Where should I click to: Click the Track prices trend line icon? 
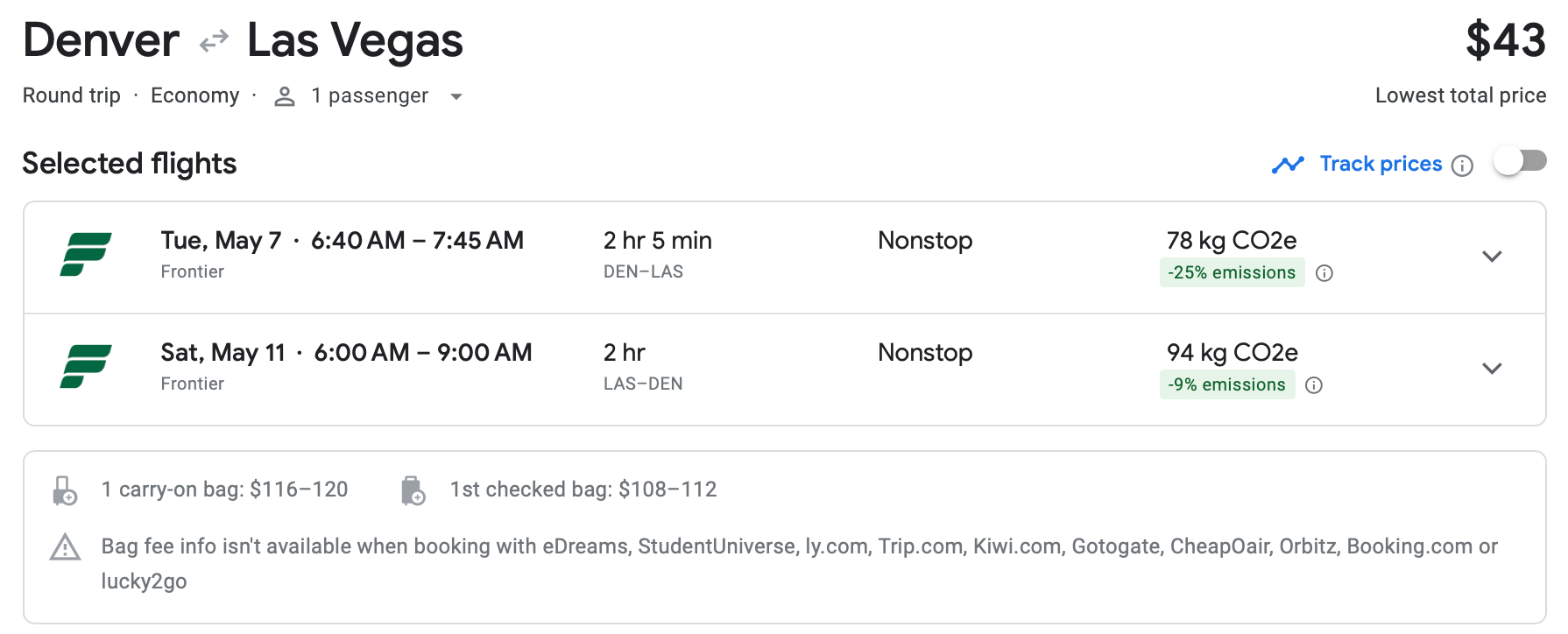point(1288,165)
